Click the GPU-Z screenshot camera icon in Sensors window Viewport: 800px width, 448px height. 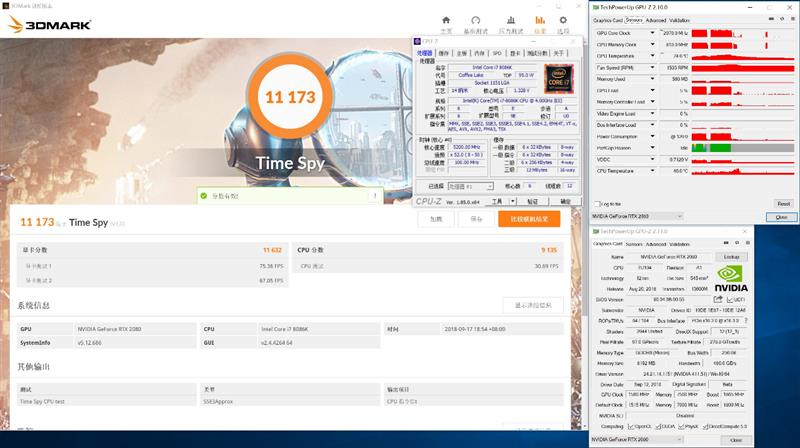771,19
